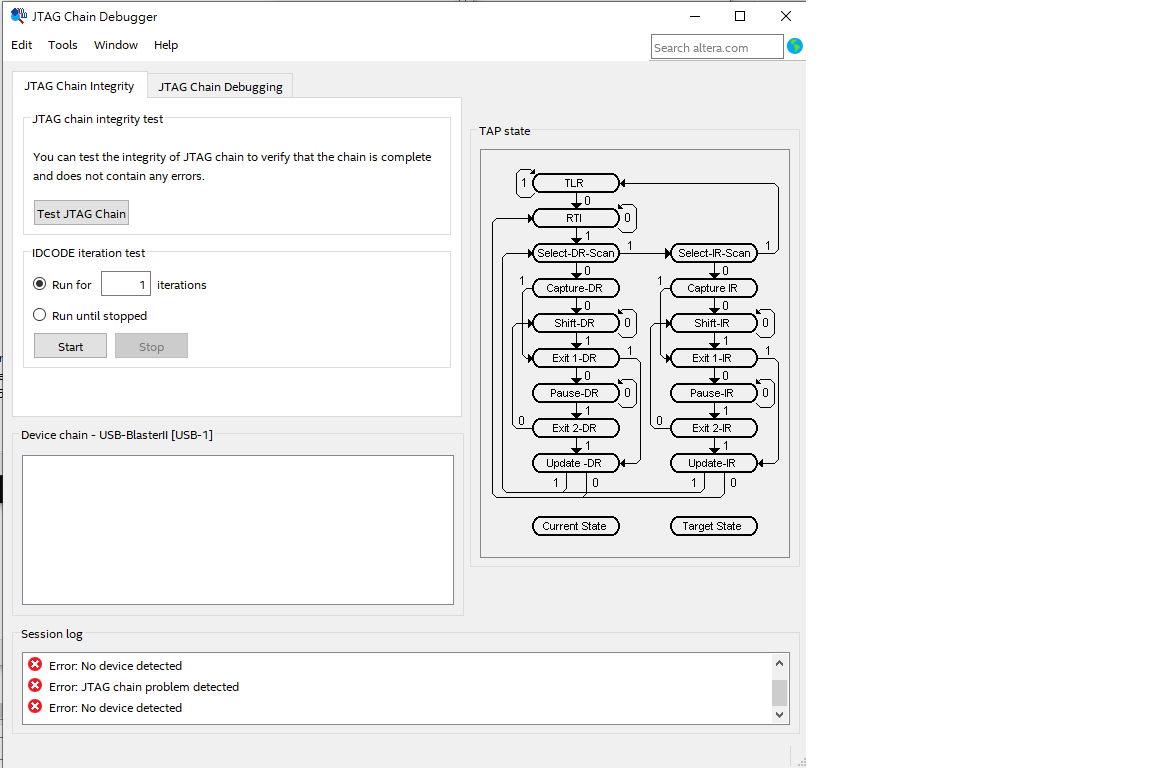Click in the Search altera.com box
Screen dimensions: 1152x768
[x=716, y=47]
